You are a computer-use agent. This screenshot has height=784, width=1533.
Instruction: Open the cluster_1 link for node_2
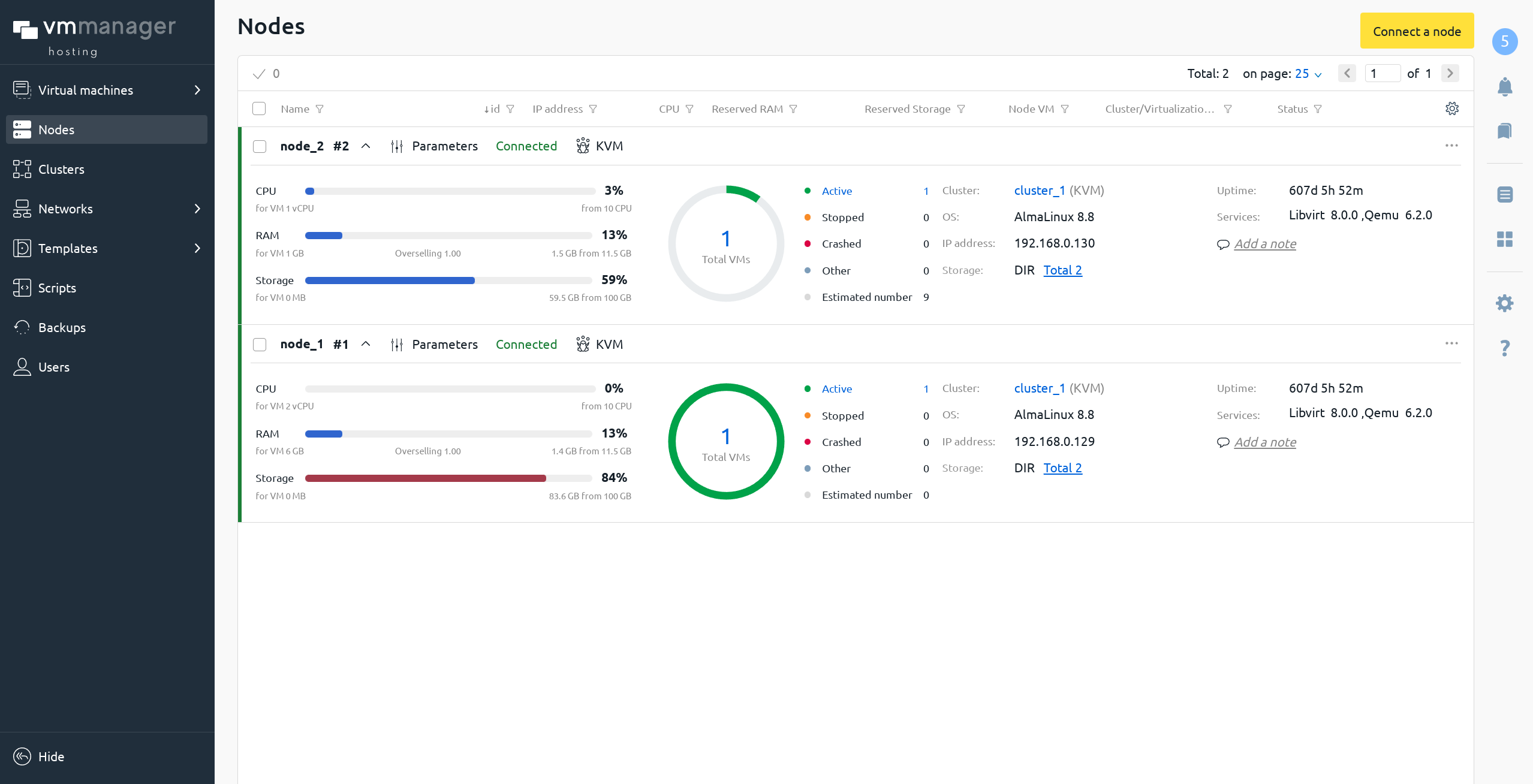pos(1039,191)
